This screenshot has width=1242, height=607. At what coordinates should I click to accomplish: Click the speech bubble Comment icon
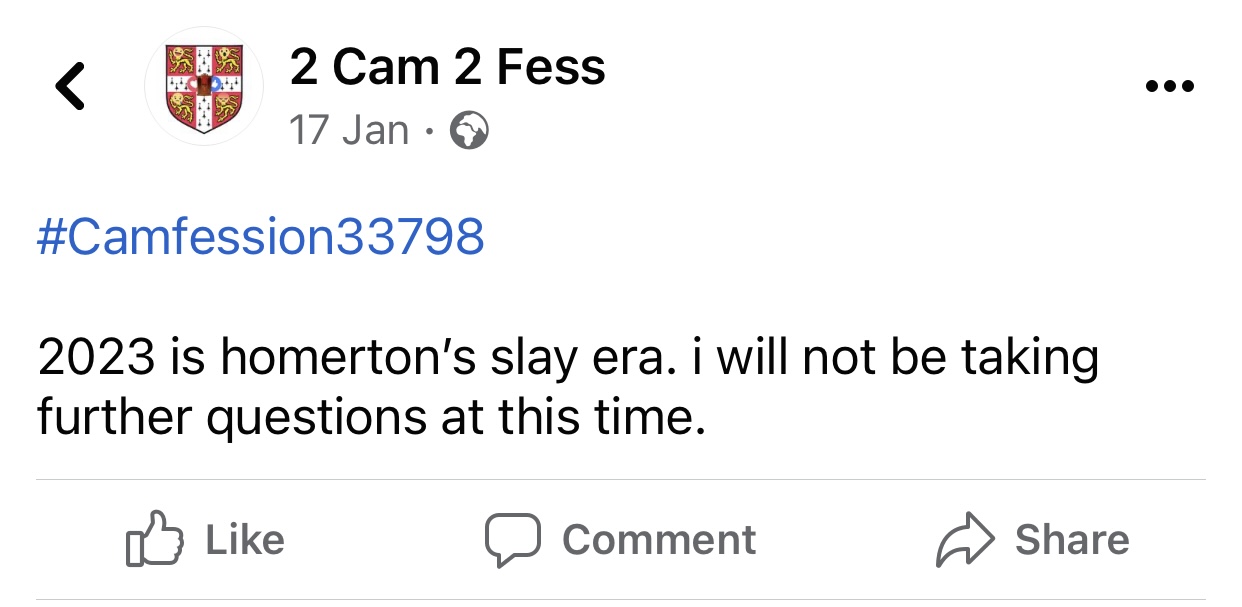coord(513,540)
